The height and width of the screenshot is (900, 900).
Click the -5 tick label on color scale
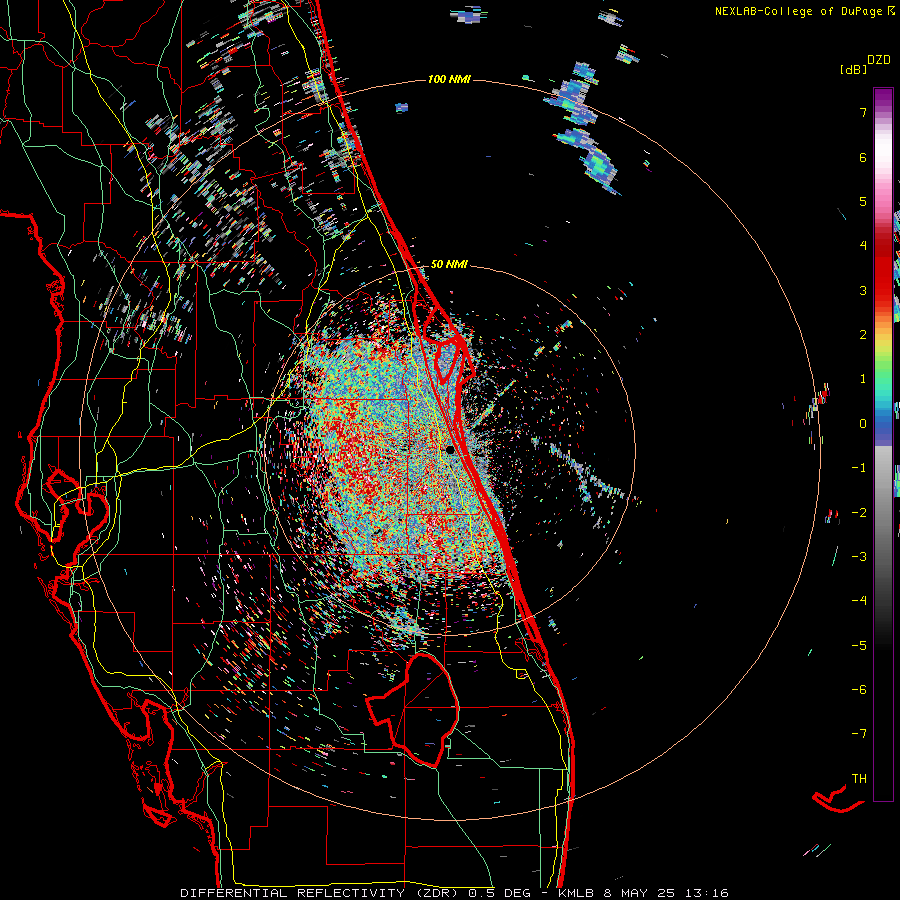click(859, 646)
